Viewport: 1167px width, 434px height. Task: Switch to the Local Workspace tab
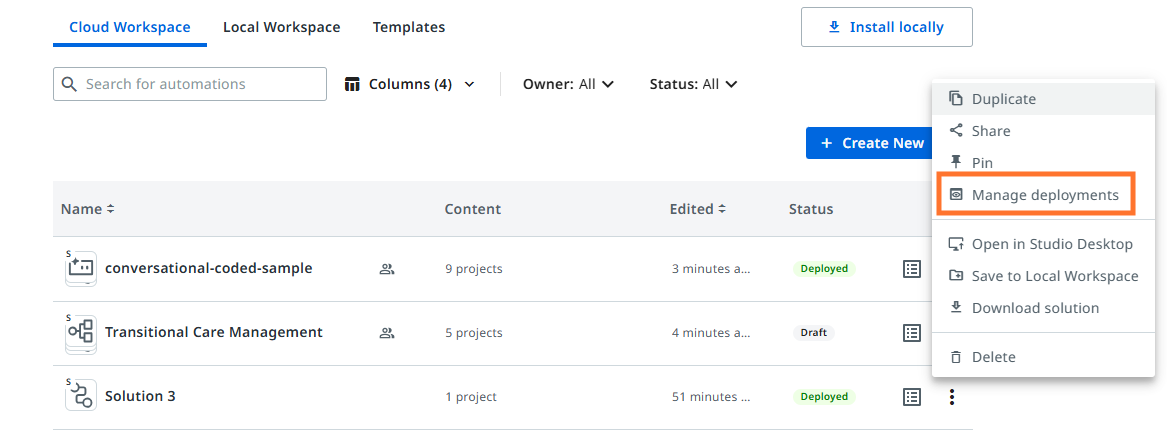pyautogui.click(x=281, y=28)
